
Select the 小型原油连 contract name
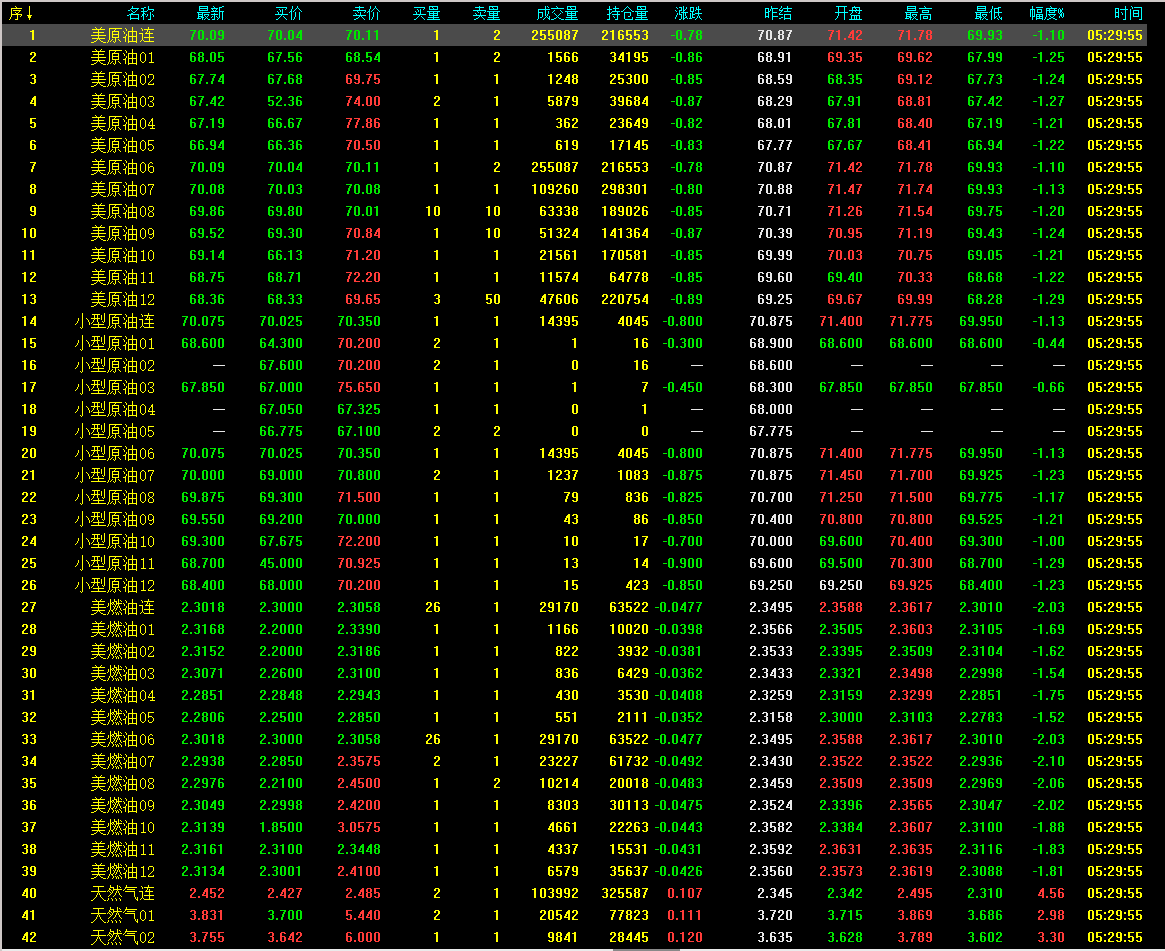(x=114, y=321)
